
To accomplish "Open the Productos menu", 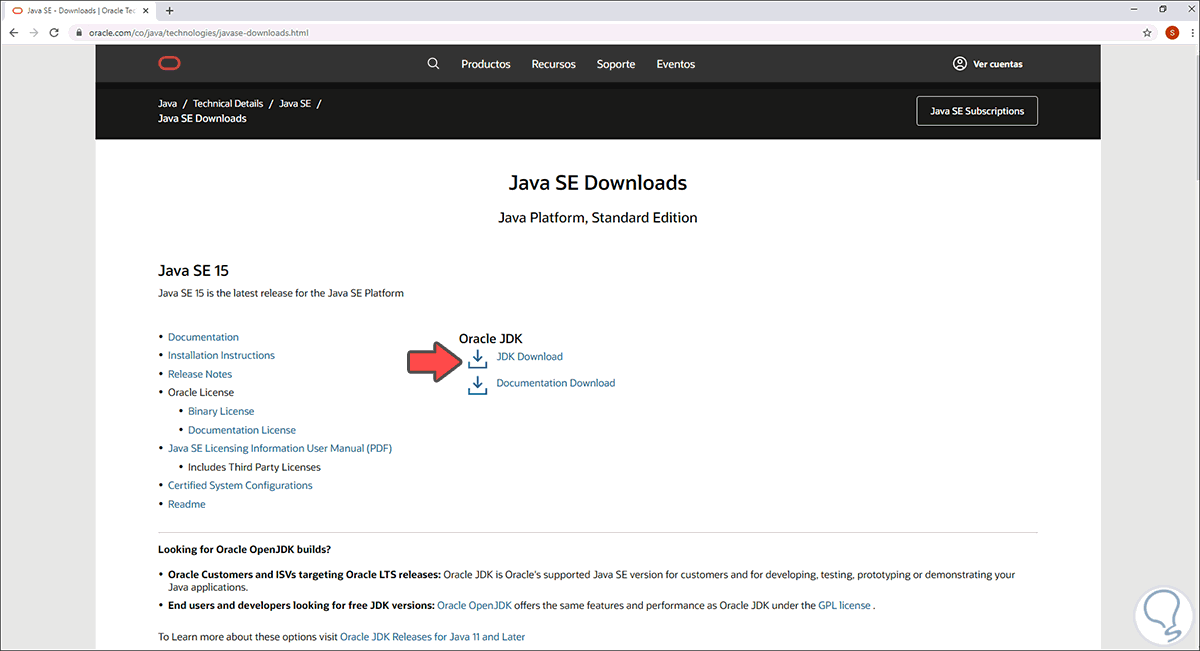I will click(x=486, y=63).
